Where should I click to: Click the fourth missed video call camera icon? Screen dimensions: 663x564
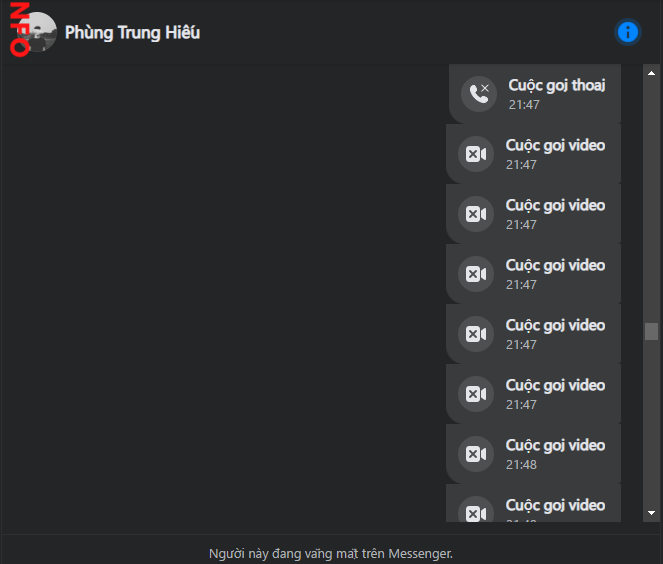(x=475, y=335)
